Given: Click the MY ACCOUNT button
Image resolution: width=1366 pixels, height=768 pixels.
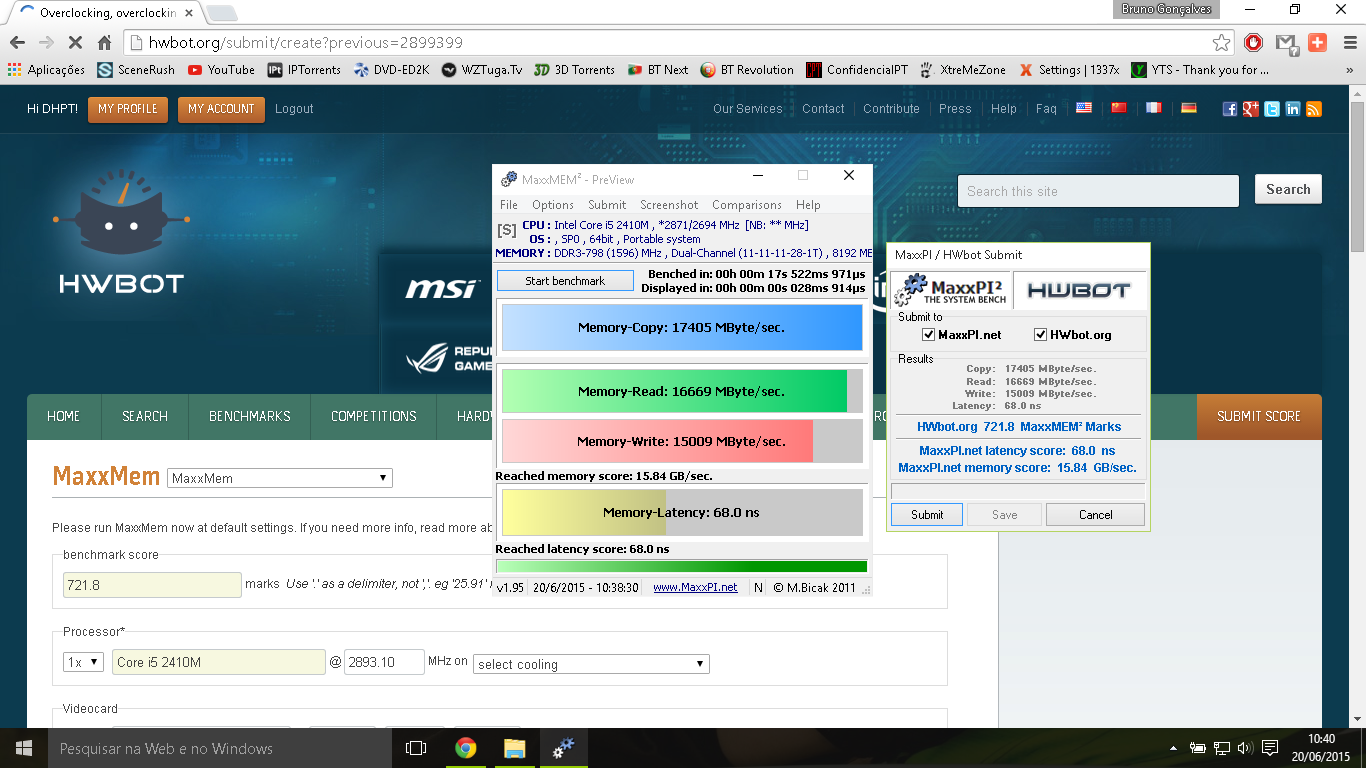Looking at the screenshot, I should pyautogui.click(x=221, y=109).
